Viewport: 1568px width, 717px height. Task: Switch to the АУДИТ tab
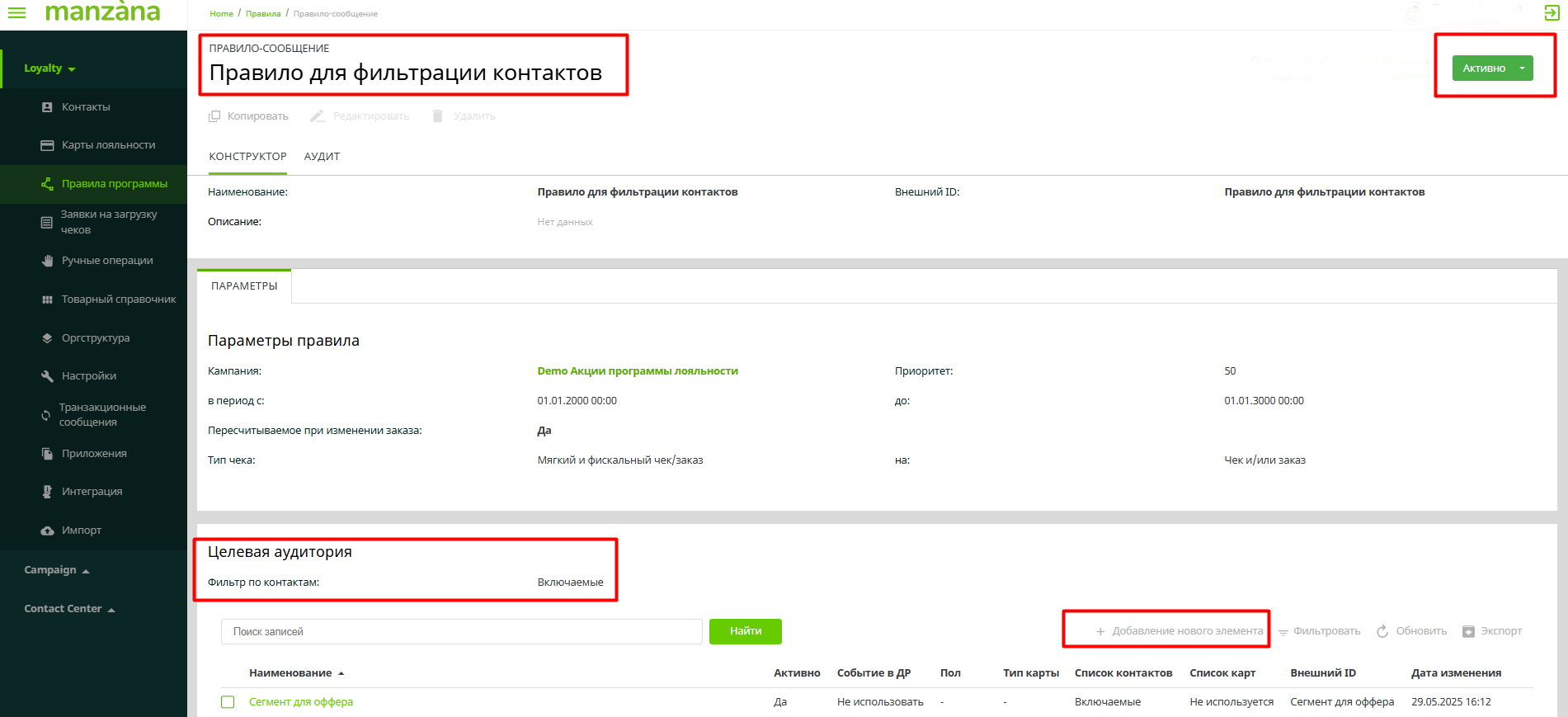coord(322,157)
